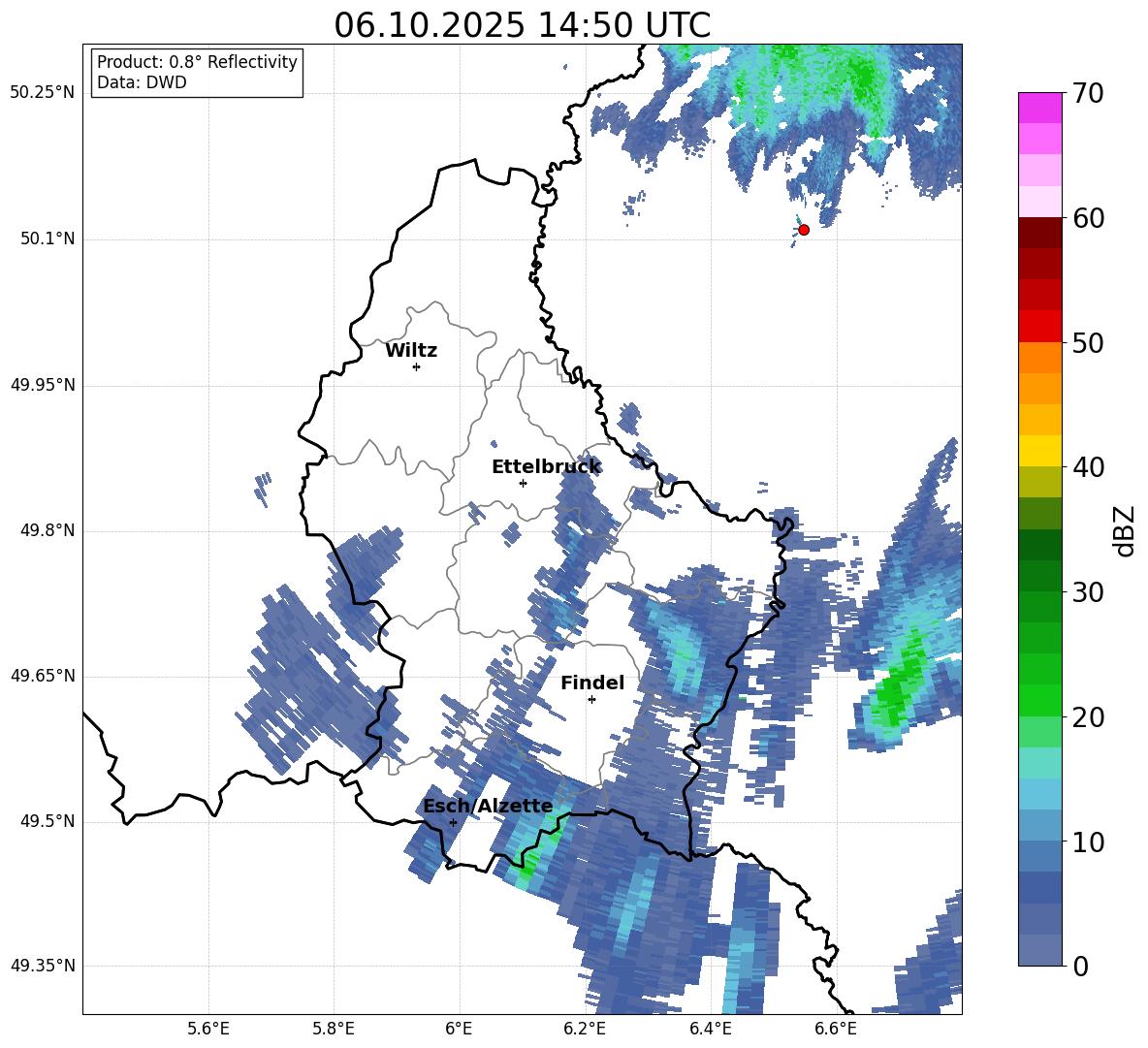Click the 5.6°E longitude label

(x=208, y=1029)
